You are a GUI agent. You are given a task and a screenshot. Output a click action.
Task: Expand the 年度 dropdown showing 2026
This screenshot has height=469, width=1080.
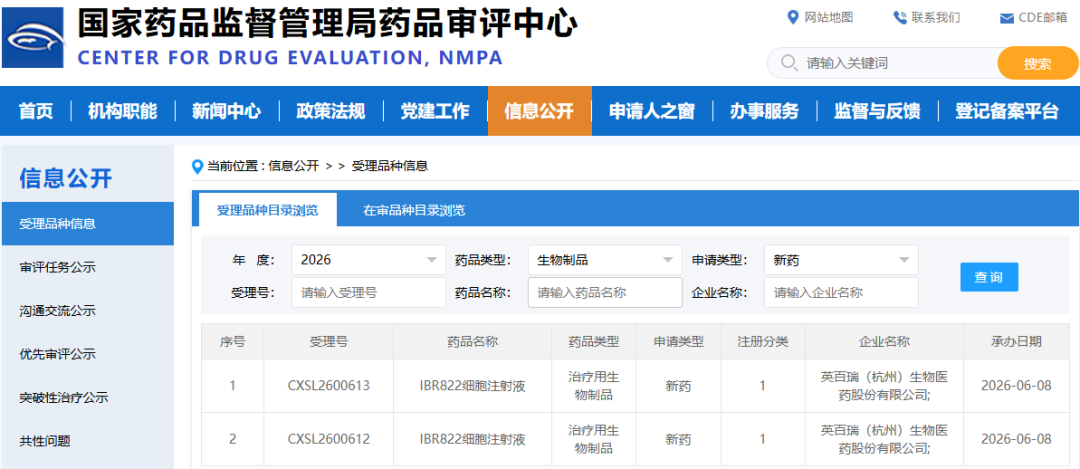pos(368,260)
